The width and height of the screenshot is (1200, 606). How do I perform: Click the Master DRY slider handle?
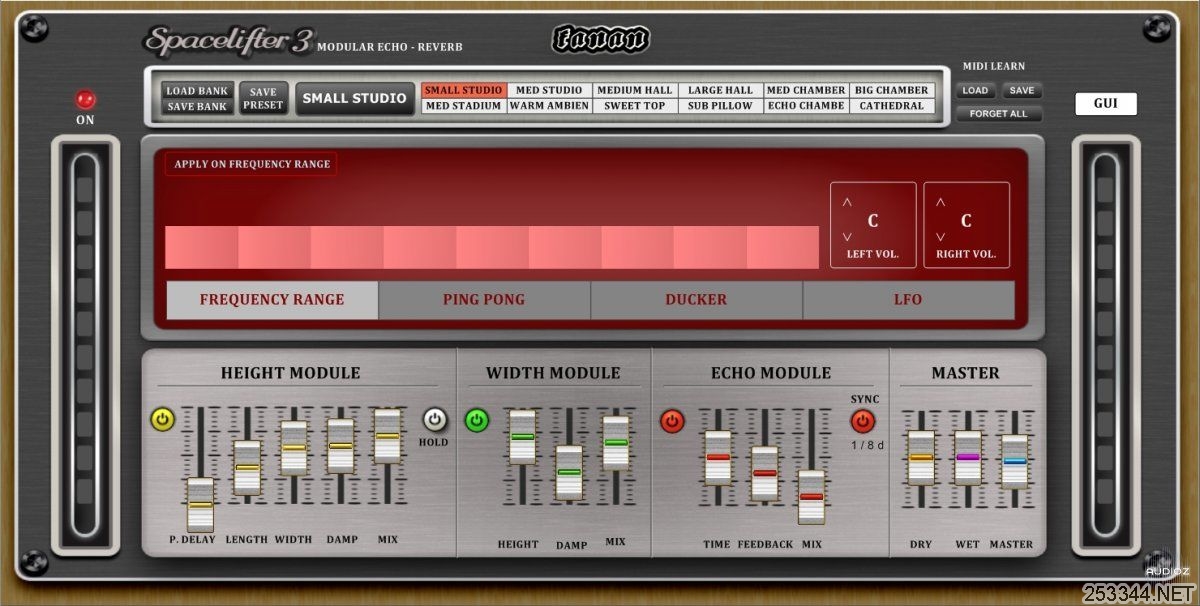click(x=921, y=457)
